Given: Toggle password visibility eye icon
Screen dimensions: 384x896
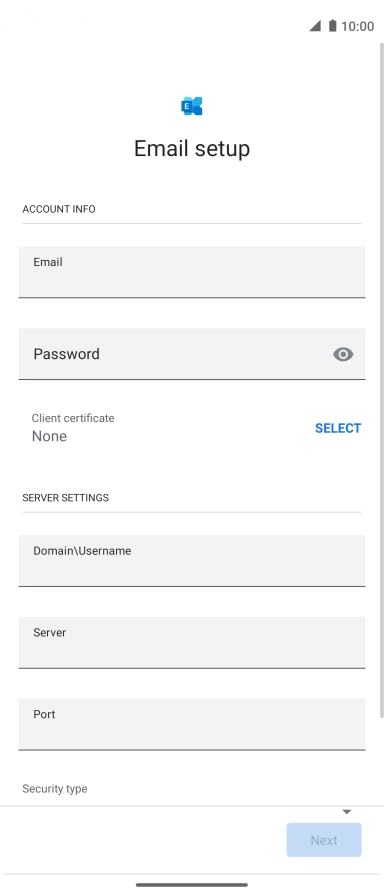Looking at the screenshot, I should (x=343, y=354).
